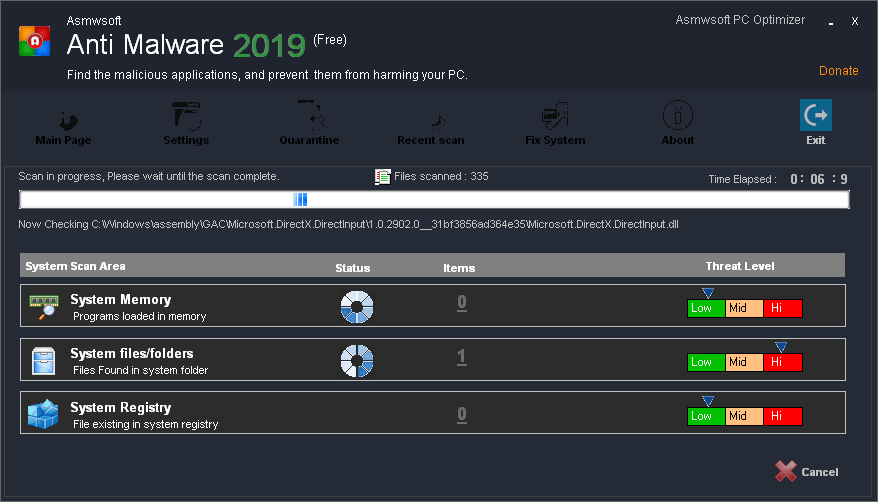Click the Items column header

click(459, 268)
